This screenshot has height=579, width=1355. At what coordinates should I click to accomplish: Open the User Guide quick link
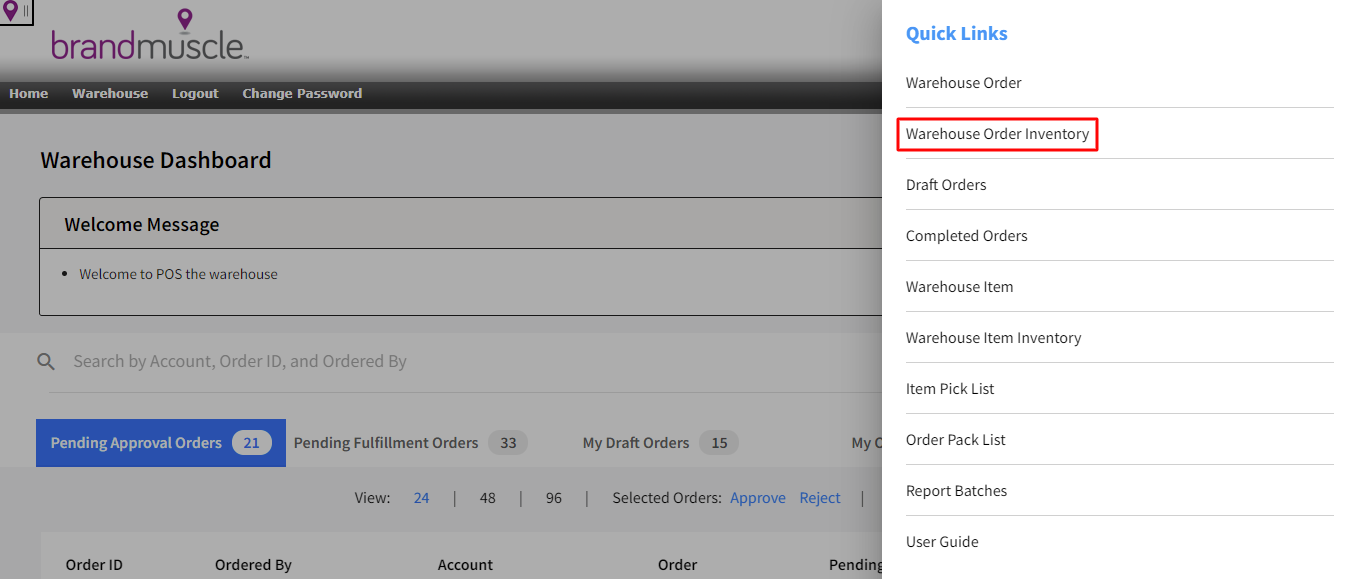[942, 541]
